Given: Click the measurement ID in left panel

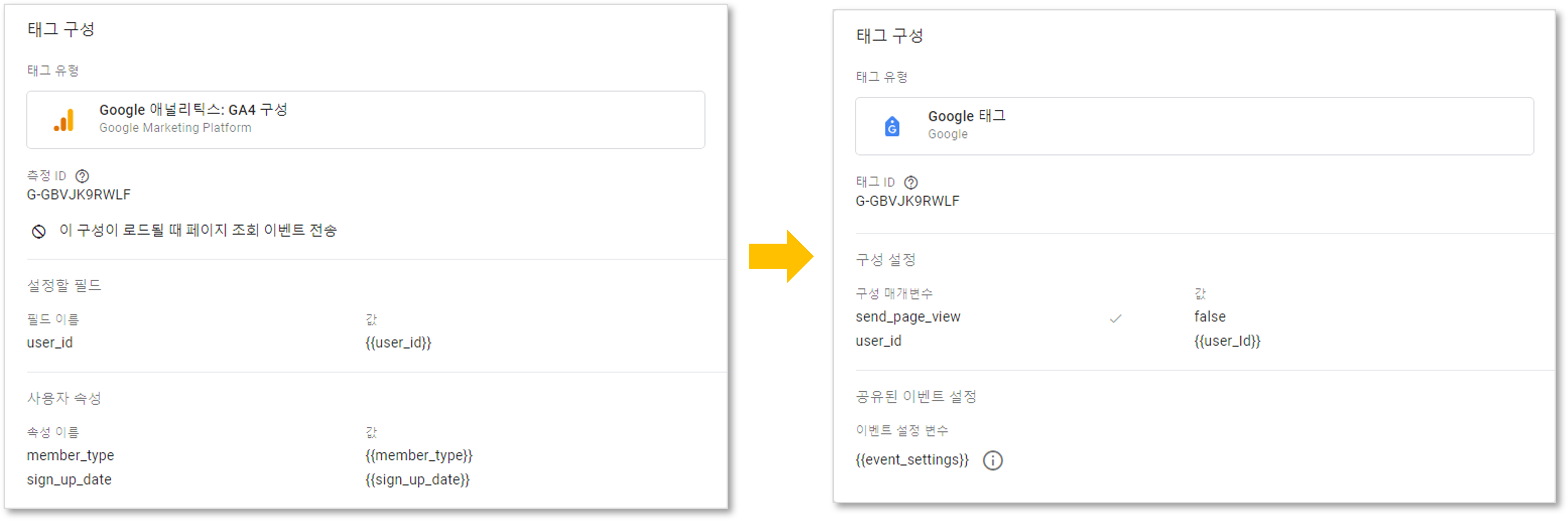Looking at the screenshot, I should pyautogui.click(x=78, y=195).
